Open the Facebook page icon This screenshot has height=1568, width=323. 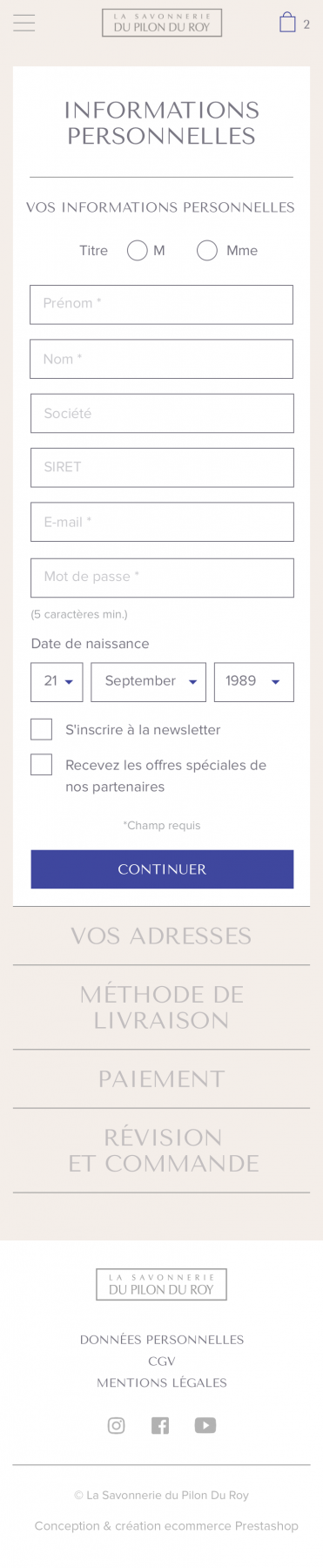click(x=160, y=1425)
